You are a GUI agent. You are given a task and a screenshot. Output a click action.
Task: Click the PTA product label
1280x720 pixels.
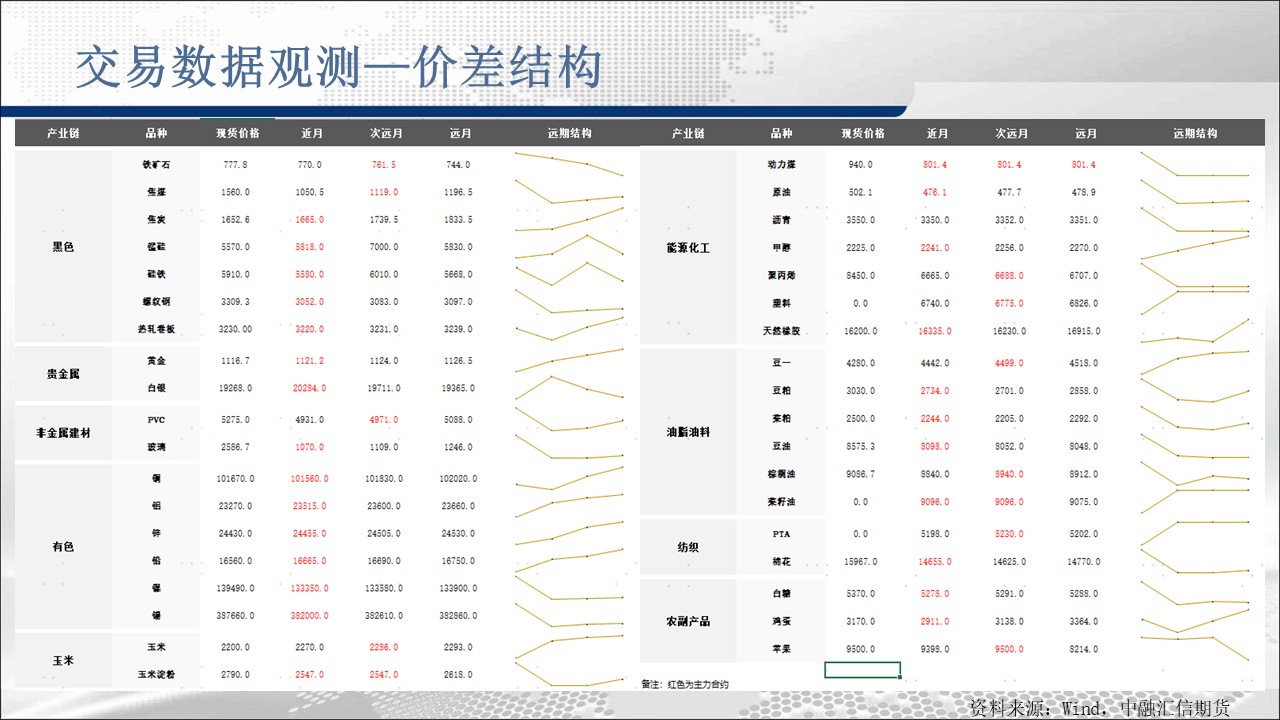click(781, 534)
